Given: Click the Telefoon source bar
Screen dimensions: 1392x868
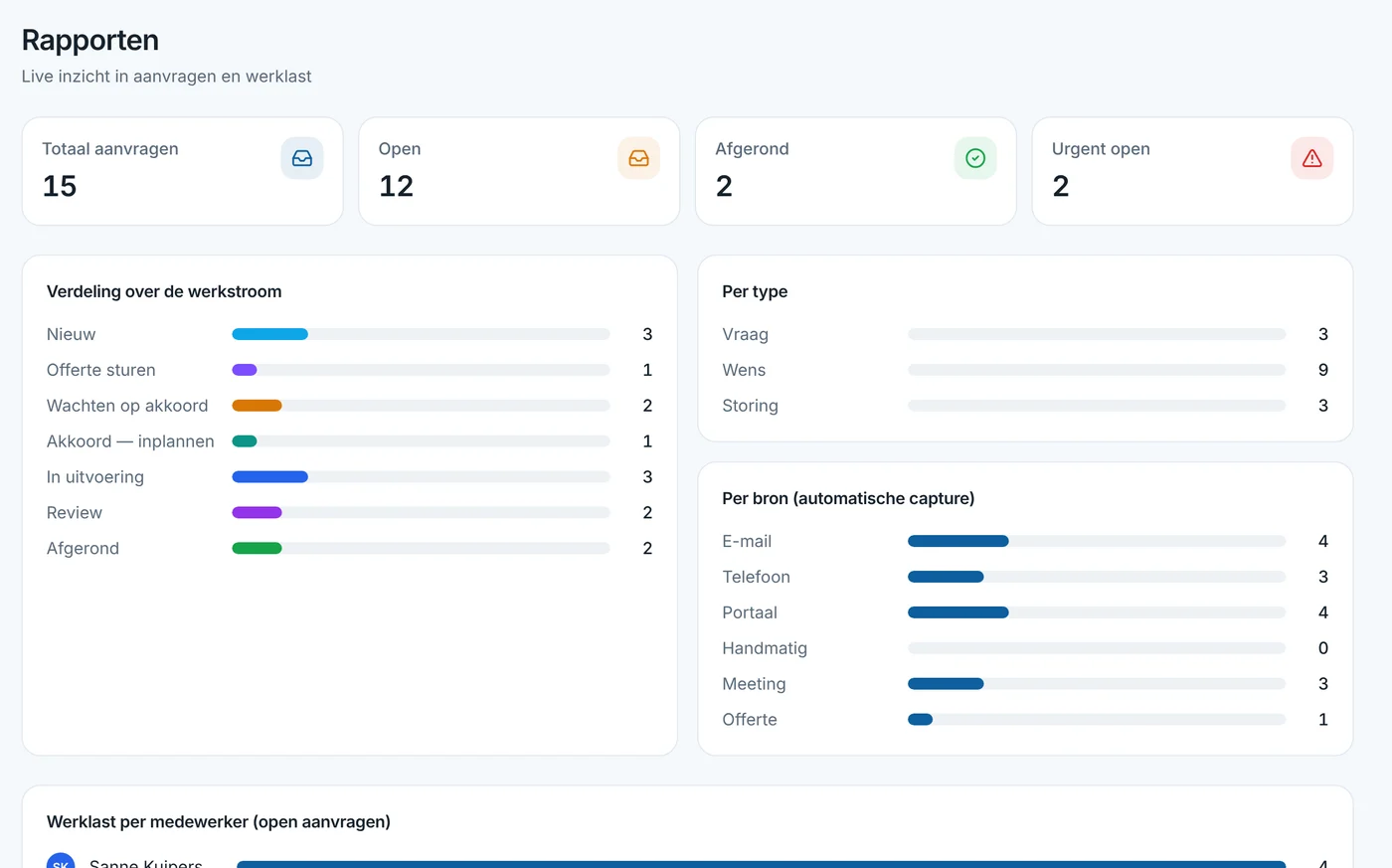Looking at the screenshot, I should point(1097,577).
